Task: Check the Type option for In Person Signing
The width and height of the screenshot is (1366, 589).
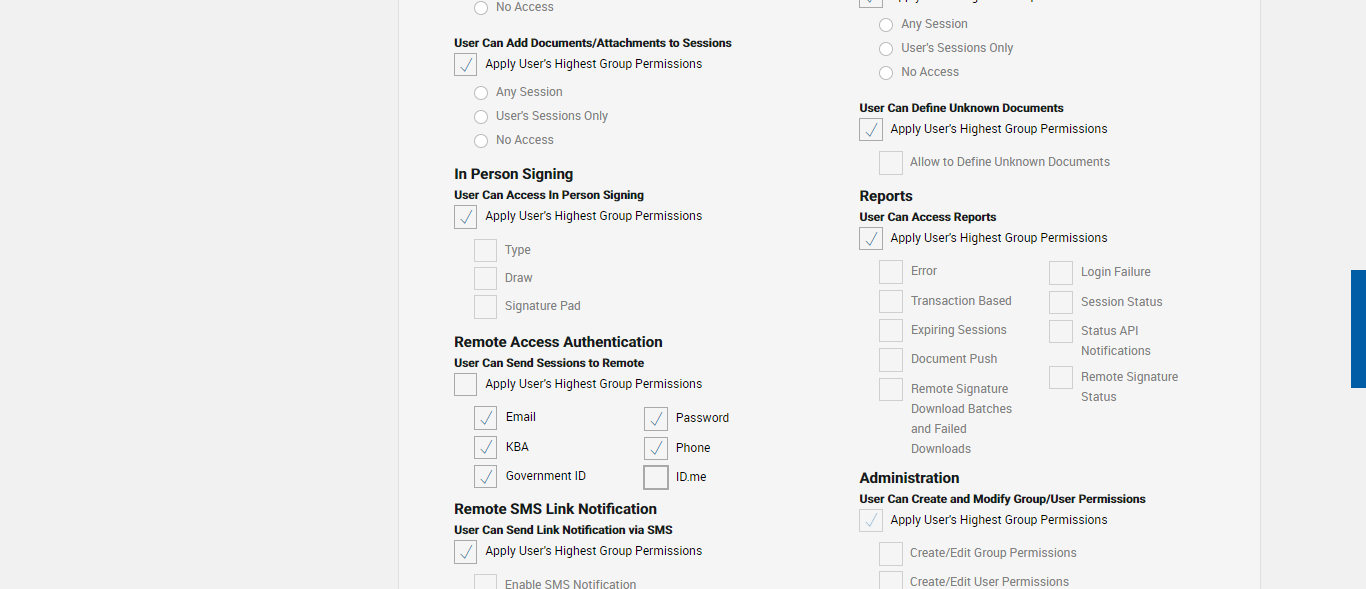Action: pos(486,250)
